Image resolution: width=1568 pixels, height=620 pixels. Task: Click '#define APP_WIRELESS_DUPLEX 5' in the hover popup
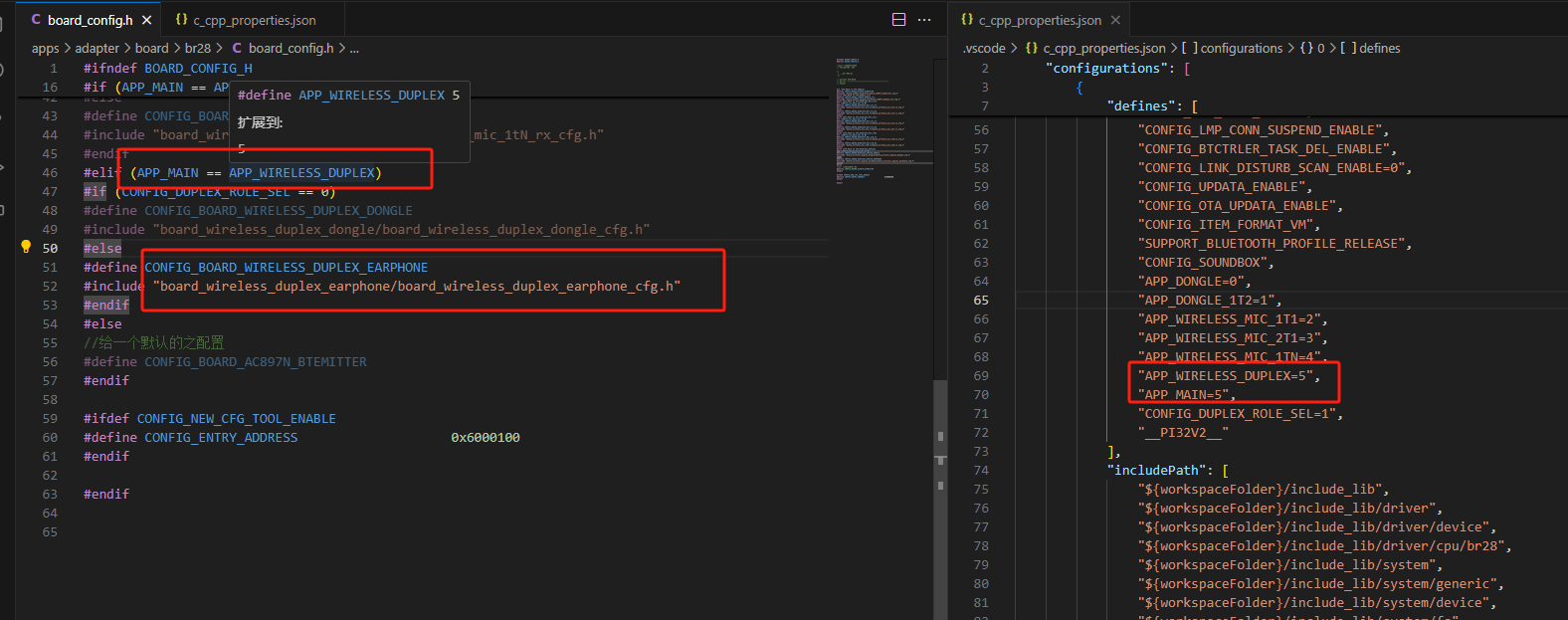[348, 96]
